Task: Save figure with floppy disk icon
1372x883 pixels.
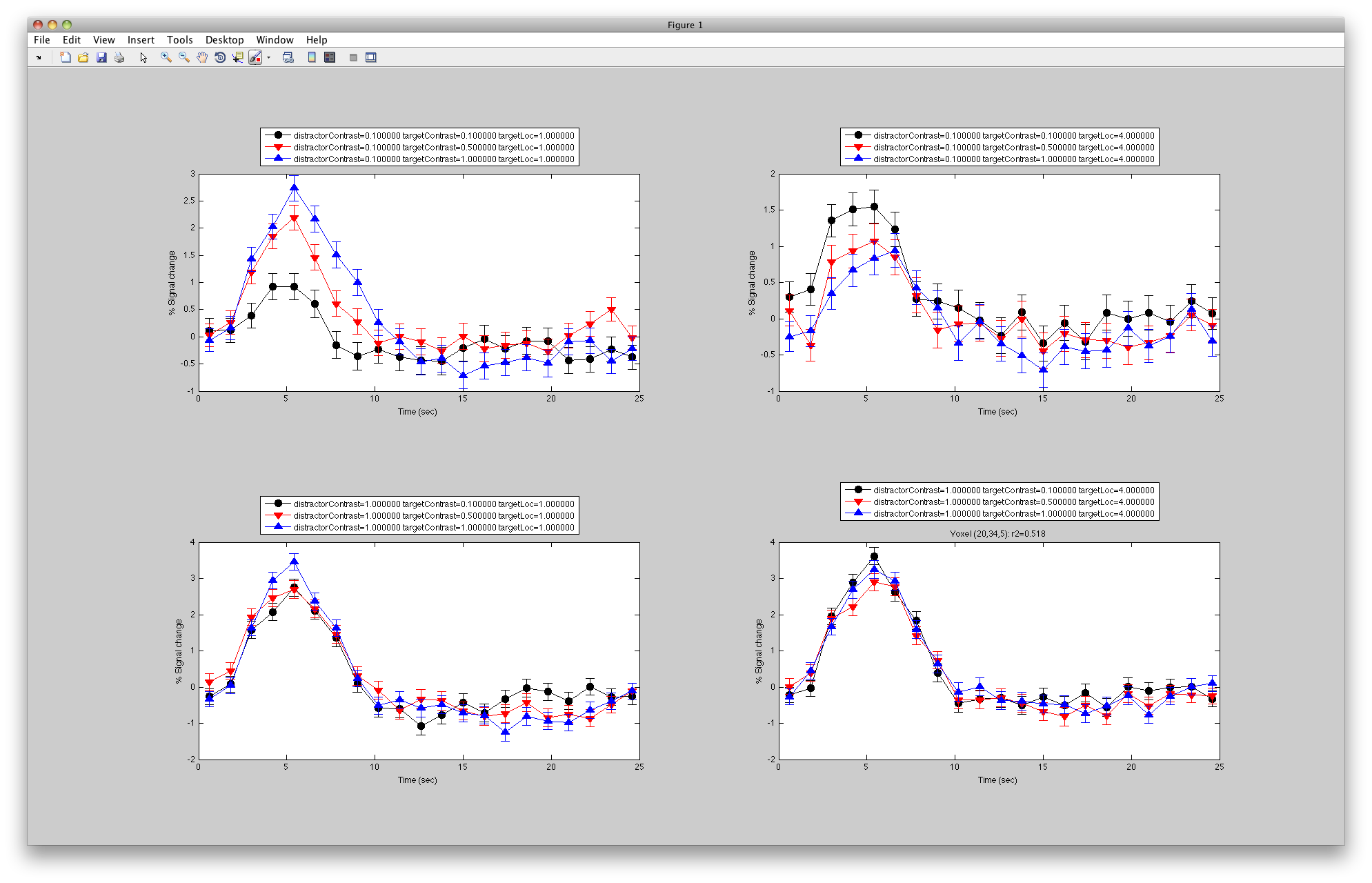Action: point(101,57)
